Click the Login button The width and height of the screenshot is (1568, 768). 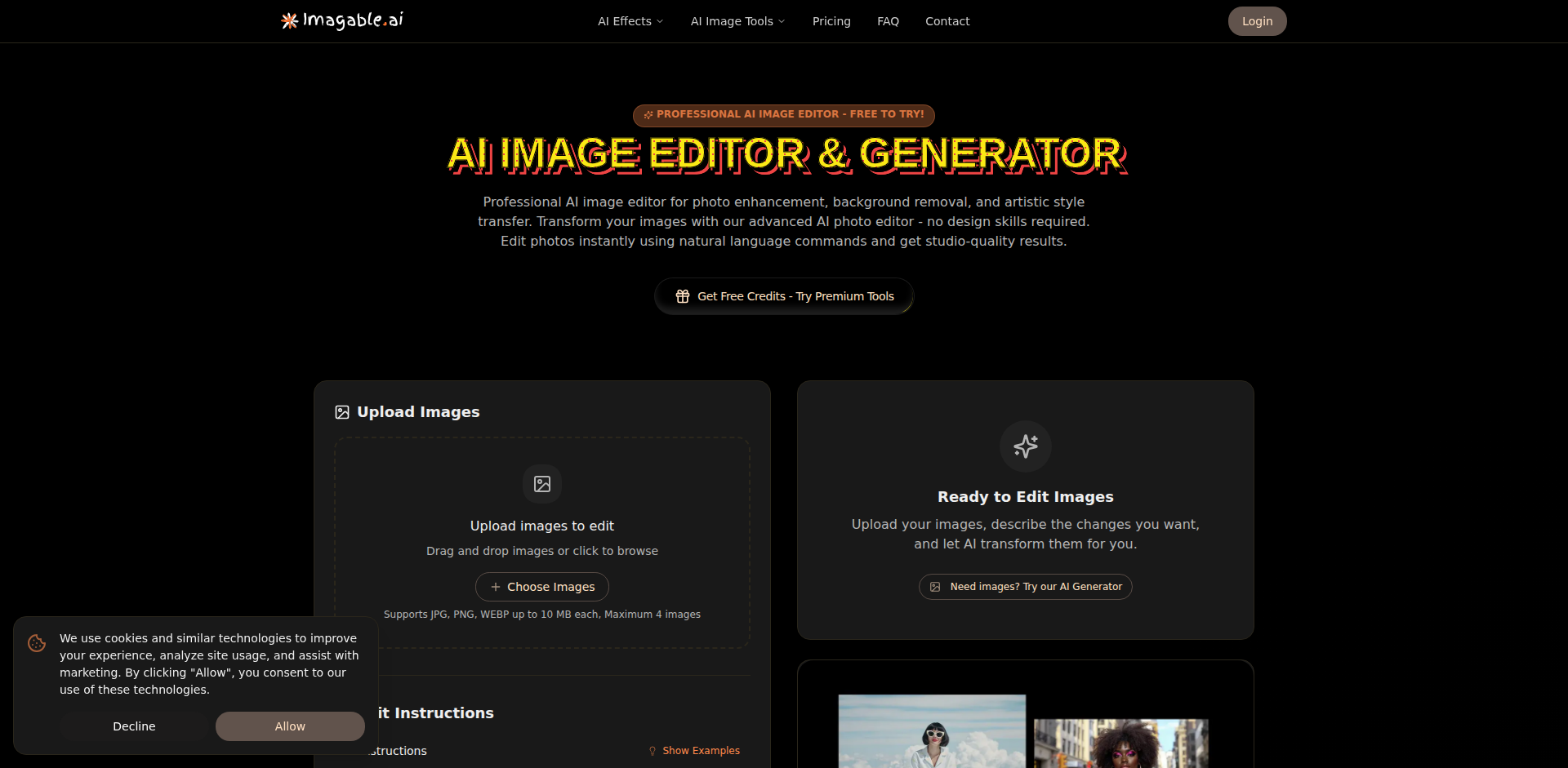click(1257, 21)
